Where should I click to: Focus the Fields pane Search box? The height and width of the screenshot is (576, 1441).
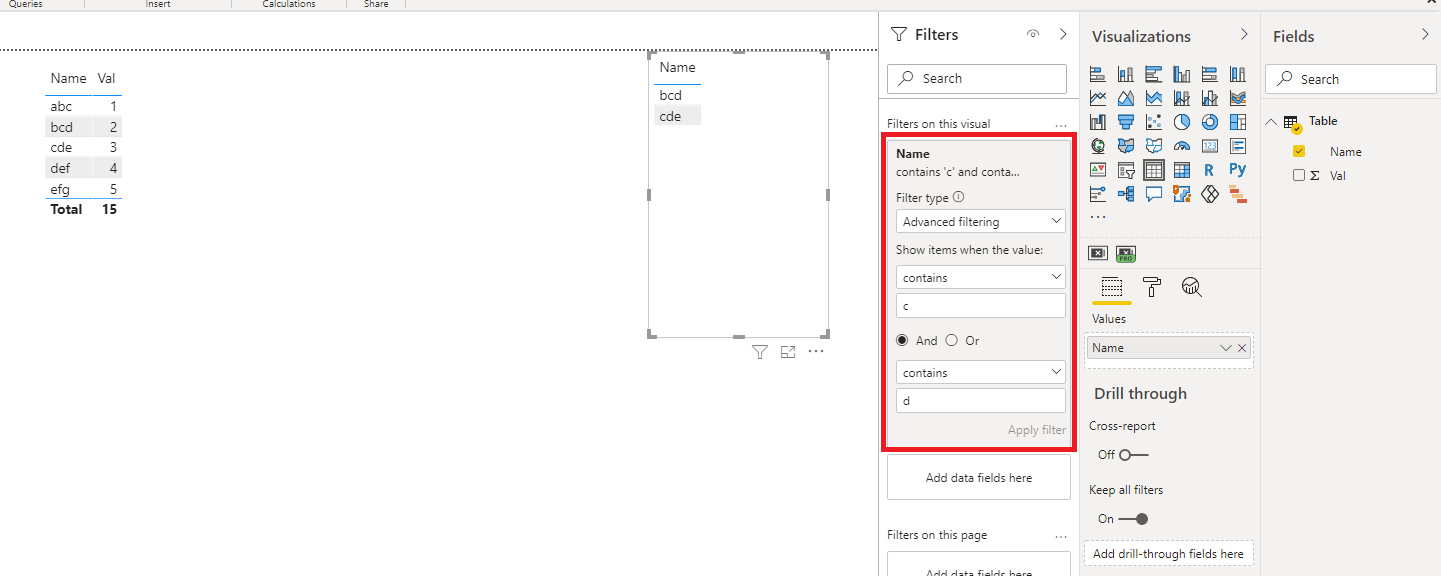pos(1351,79)
